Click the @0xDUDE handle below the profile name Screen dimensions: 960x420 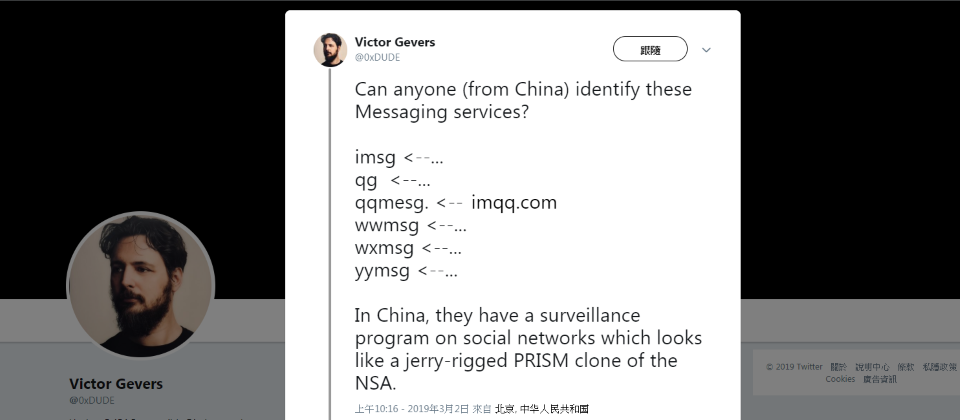click(x=91, y=400)
